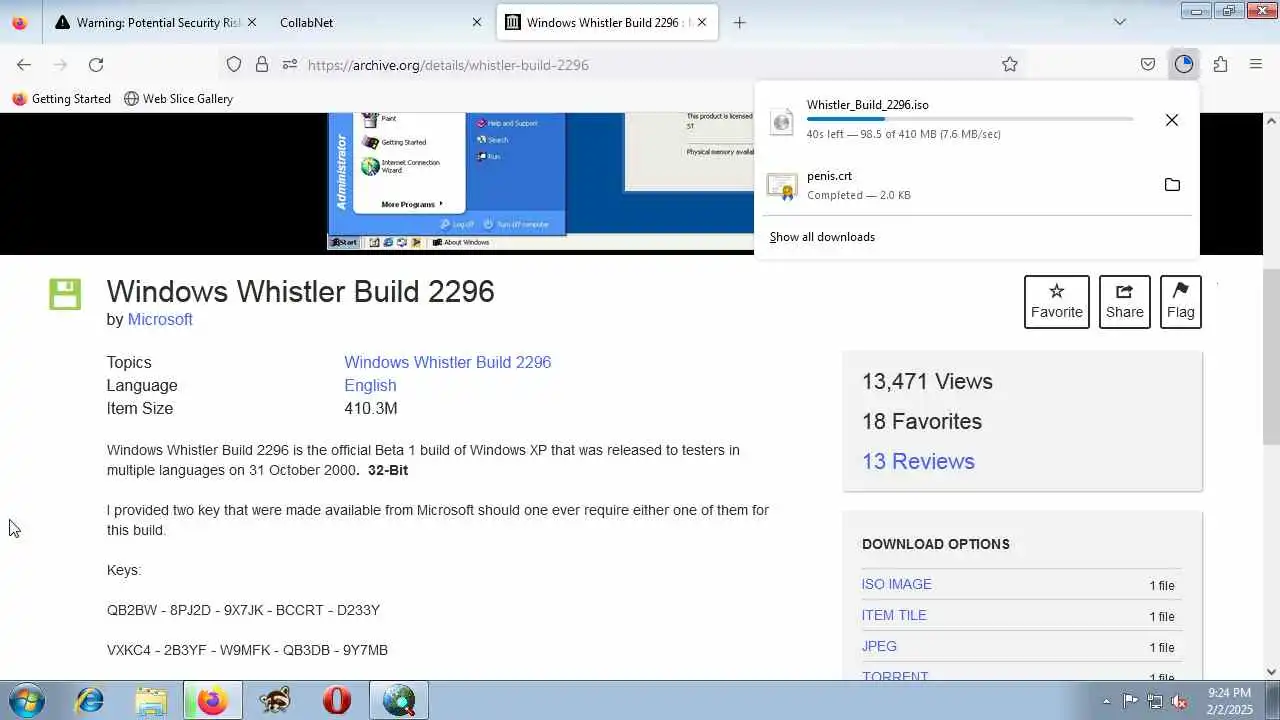Image resolution: width=1280 pixels, height=720 pixels.
Task: Open the Firefox application hamburger menu
Action: [x=1256, y=64]
